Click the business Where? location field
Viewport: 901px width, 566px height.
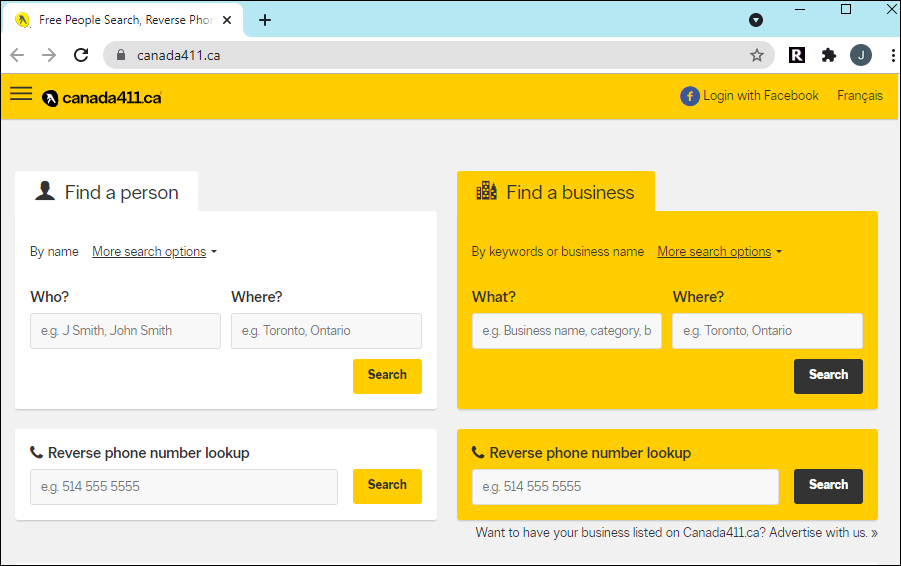point(768,331)
